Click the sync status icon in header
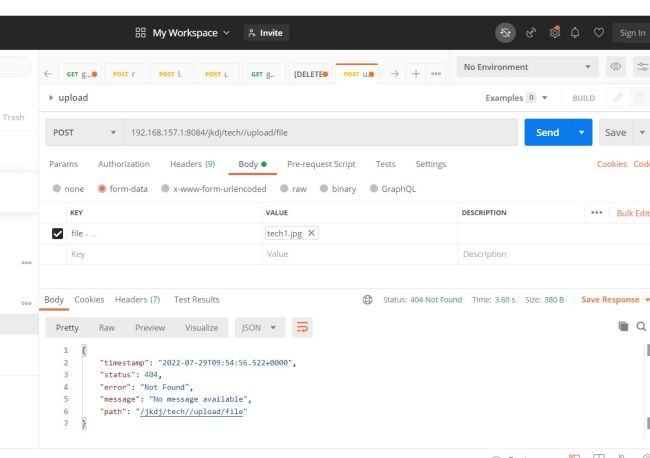 tap(505, 33)
